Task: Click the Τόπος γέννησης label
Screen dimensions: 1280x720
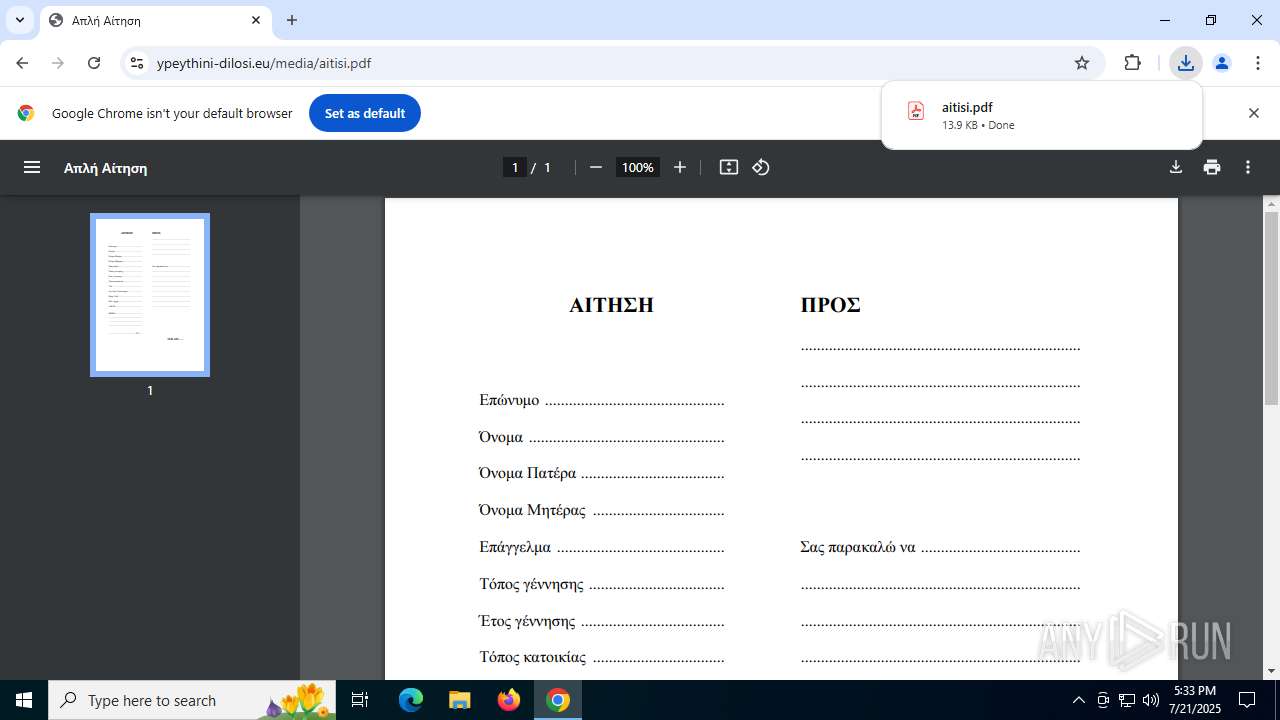Action: [x=531, y=584]
